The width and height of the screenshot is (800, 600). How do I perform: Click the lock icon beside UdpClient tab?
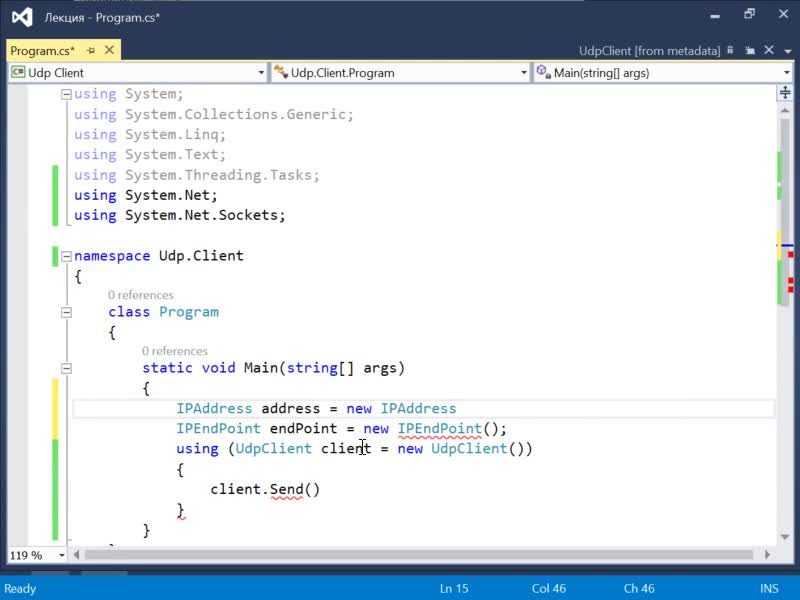tap(730, 50)
